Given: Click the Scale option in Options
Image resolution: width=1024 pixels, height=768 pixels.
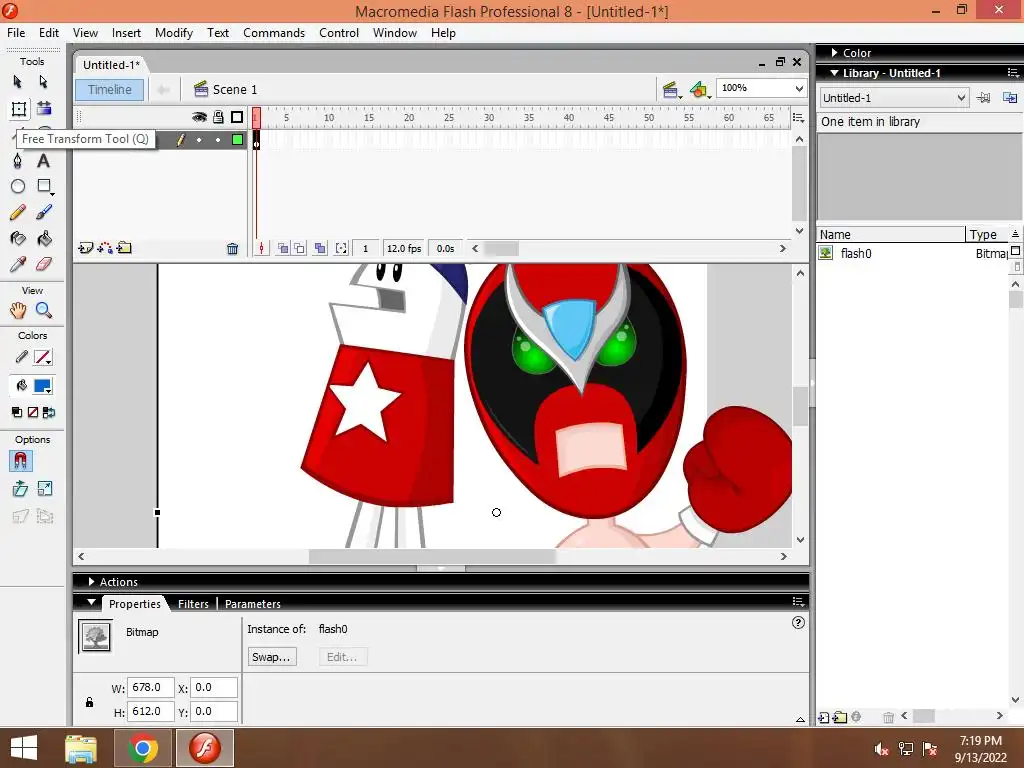Looking at the screenshot, I should 44,488.
